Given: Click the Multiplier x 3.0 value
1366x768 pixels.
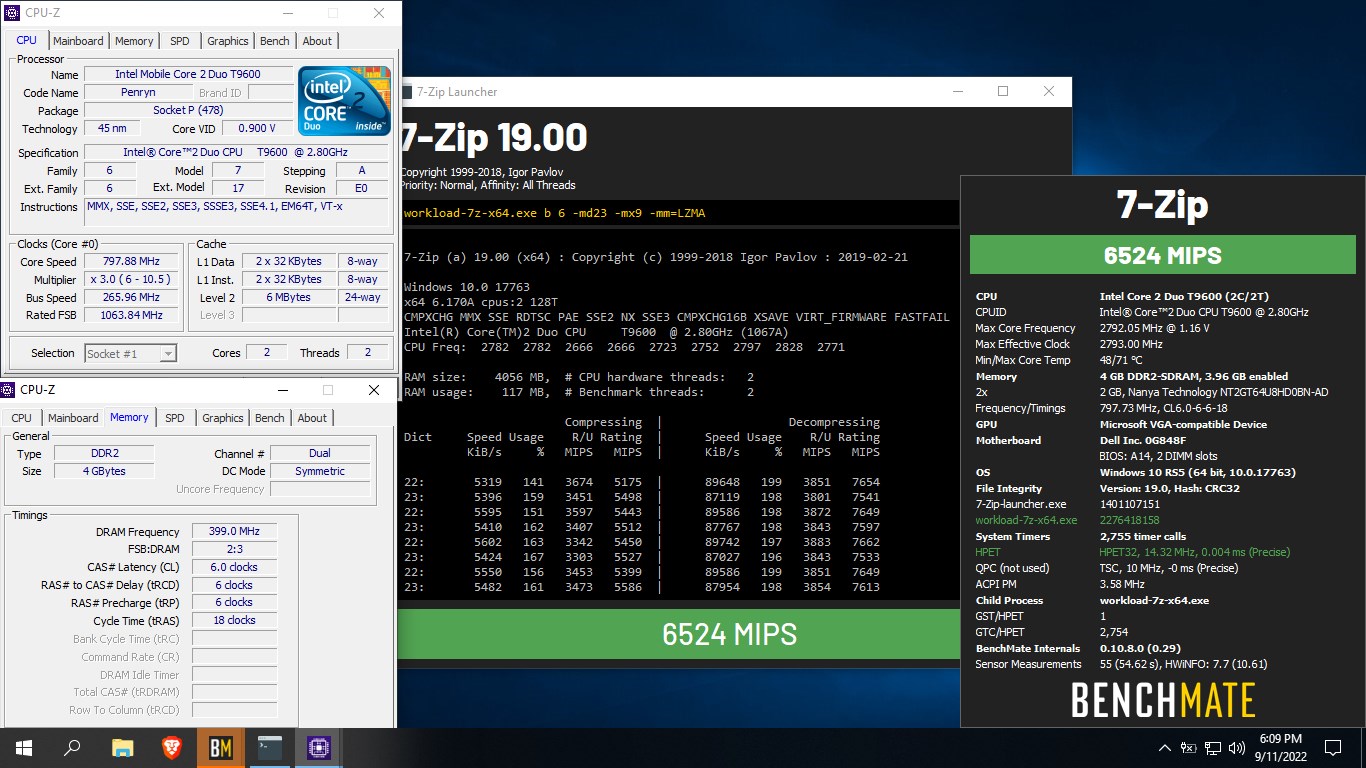Looking at the screenshot, I should point(131,280).
